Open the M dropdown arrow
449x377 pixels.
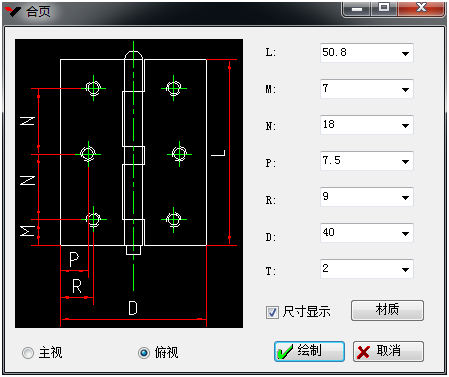click(405, 89)
